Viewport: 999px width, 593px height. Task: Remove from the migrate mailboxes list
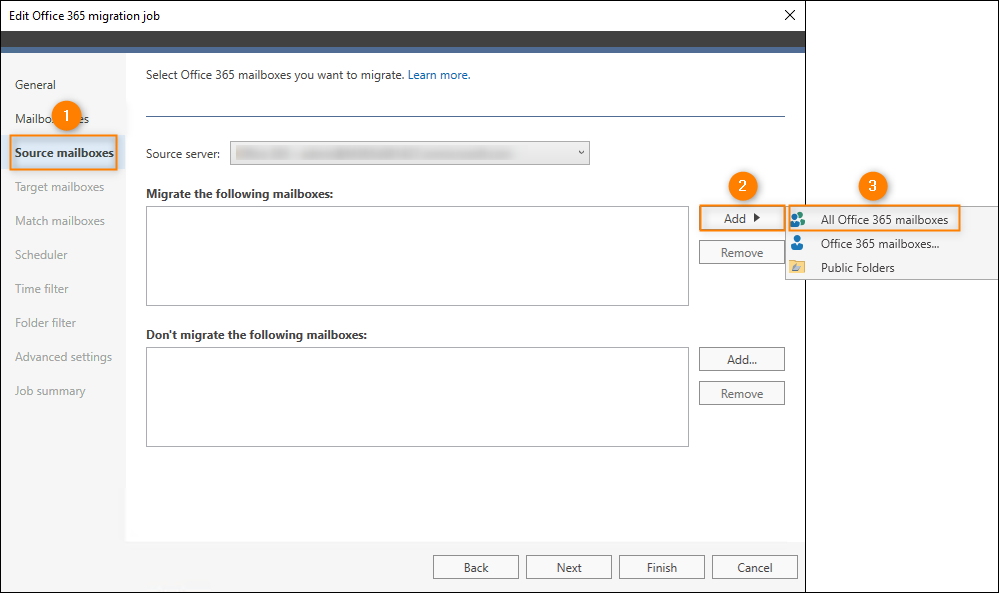click(x=742, y=253)
